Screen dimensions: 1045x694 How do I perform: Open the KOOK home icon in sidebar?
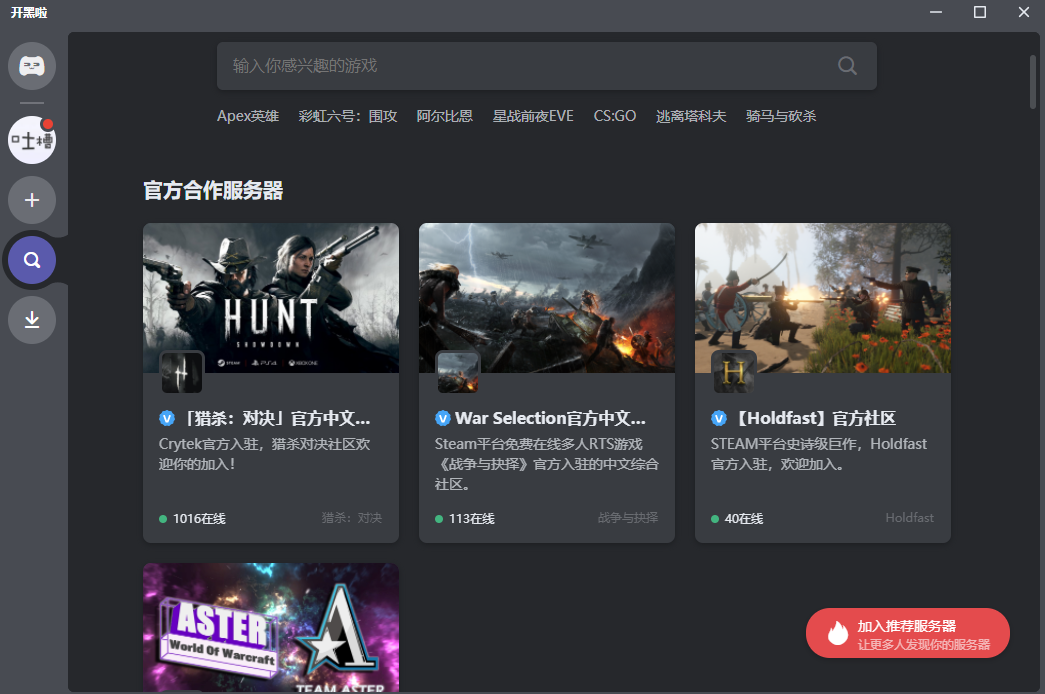click(32, 66)
